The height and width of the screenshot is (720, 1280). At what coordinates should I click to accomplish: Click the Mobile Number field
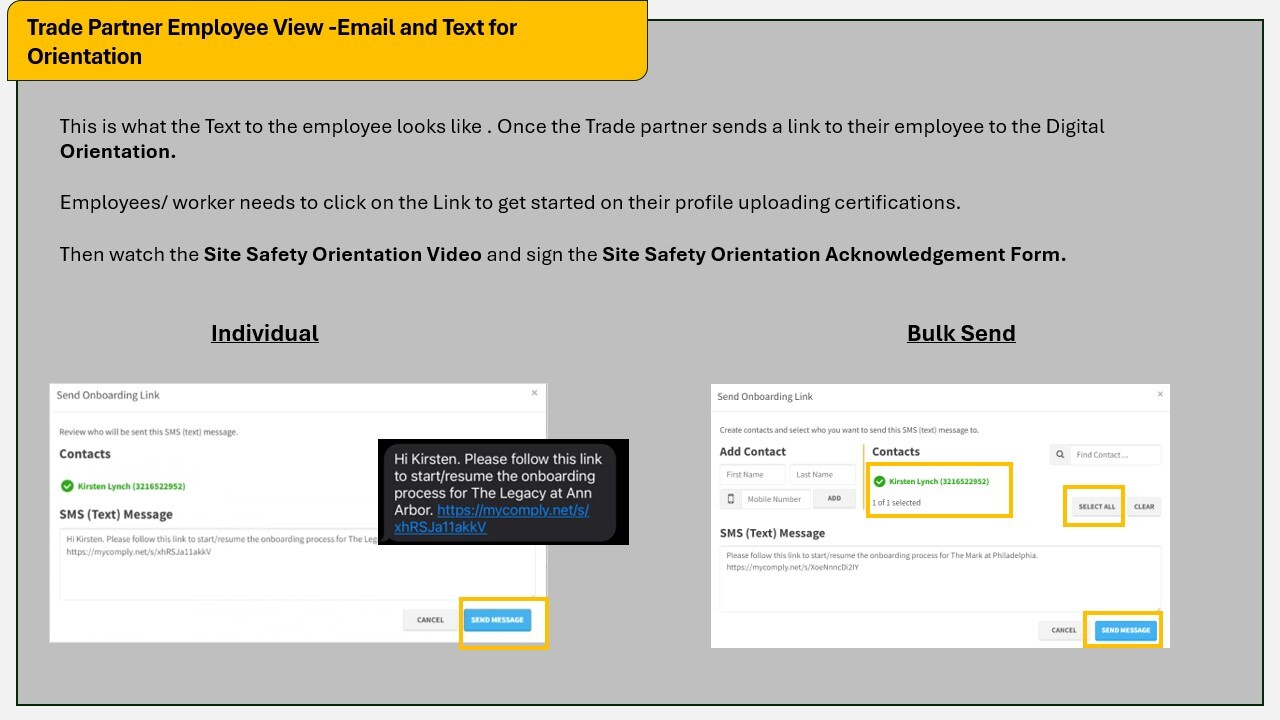(777, 498)
